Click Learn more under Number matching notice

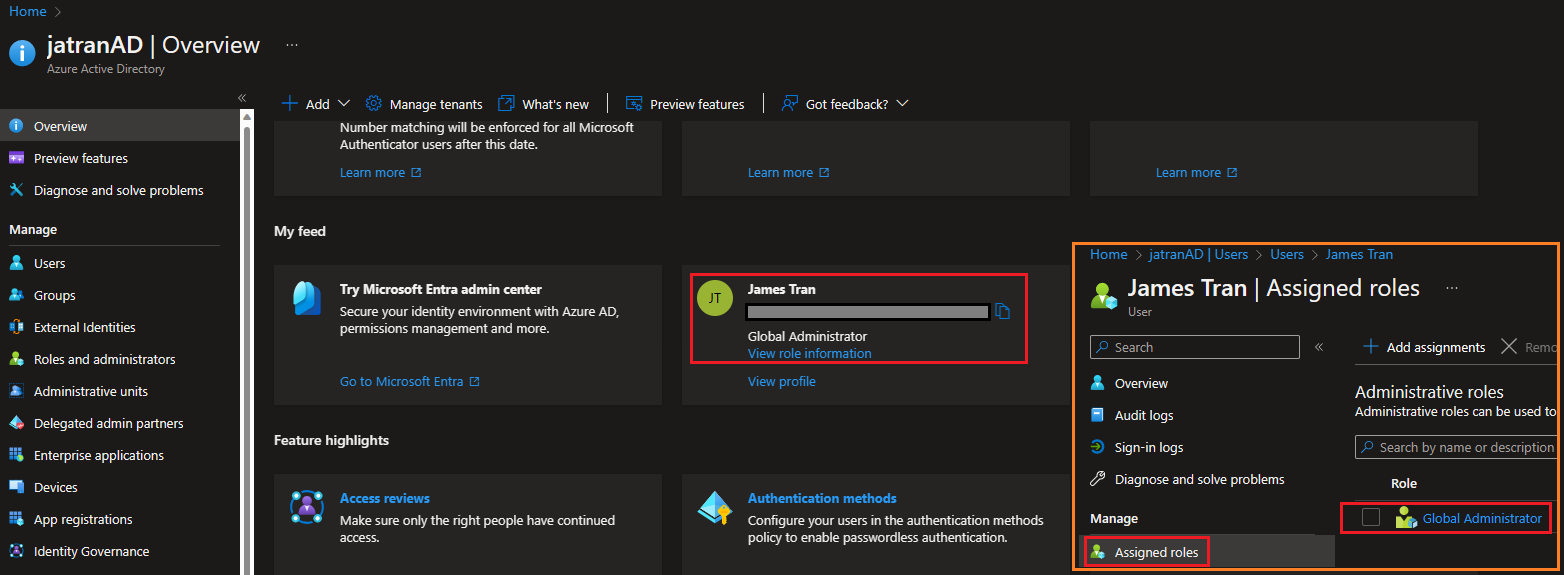pyautogui.click(x=380, y=172)
